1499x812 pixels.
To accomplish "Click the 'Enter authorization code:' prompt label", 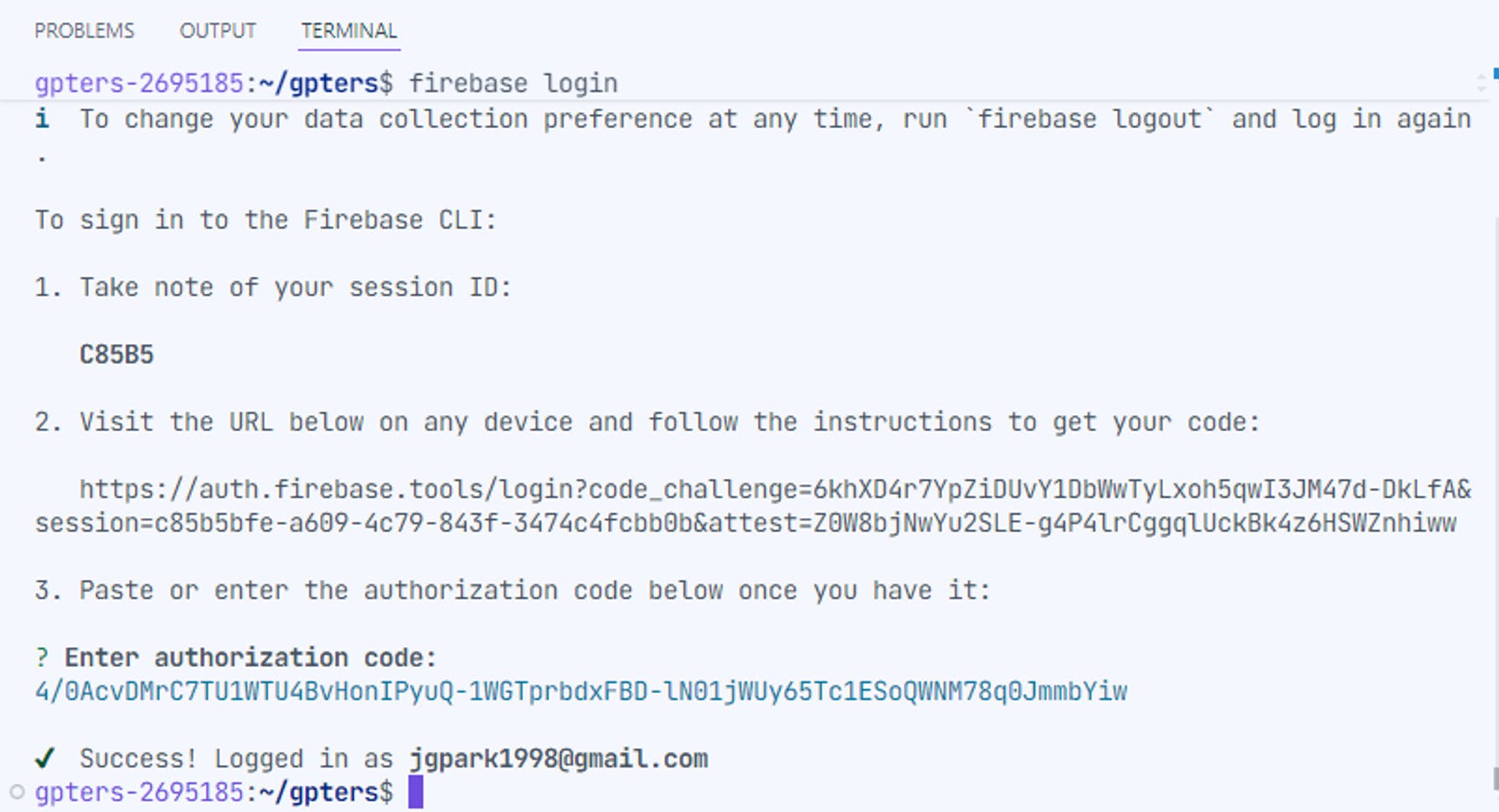I will 250,658.
